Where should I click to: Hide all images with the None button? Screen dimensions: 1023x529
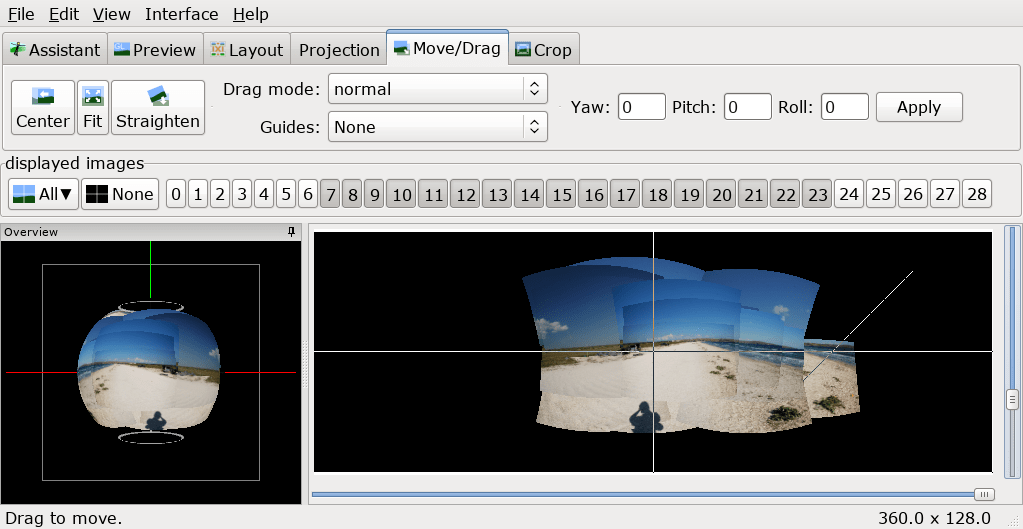click(x=120, y=194)
